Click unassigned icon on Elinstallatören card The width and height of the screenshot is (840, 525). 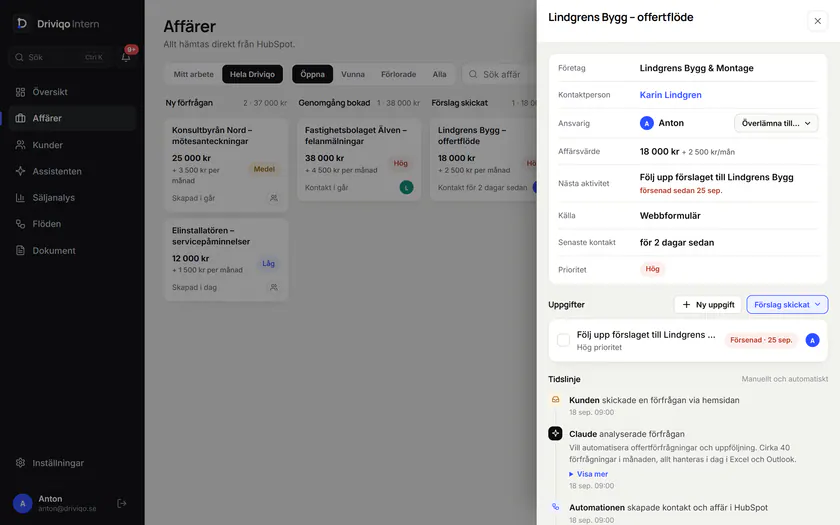point(274,288)
